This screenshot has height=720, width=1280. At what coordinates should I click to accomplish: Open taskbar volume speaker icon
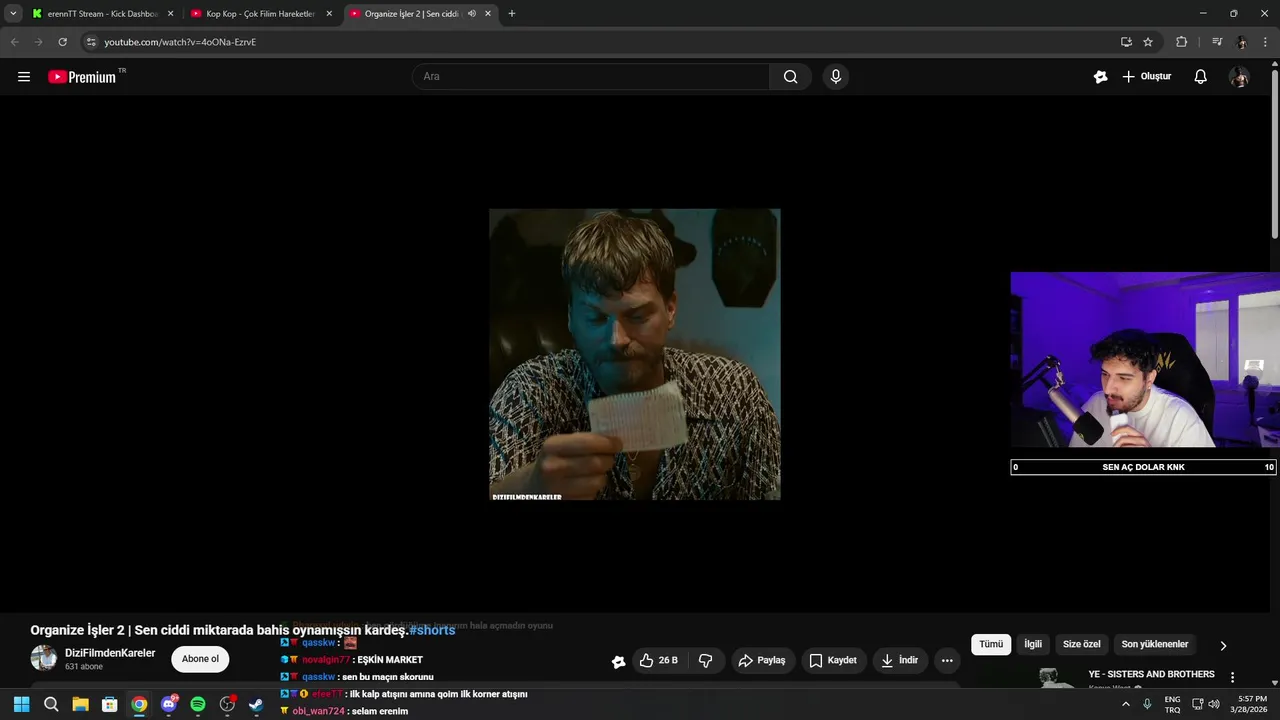pos(1214,704)
